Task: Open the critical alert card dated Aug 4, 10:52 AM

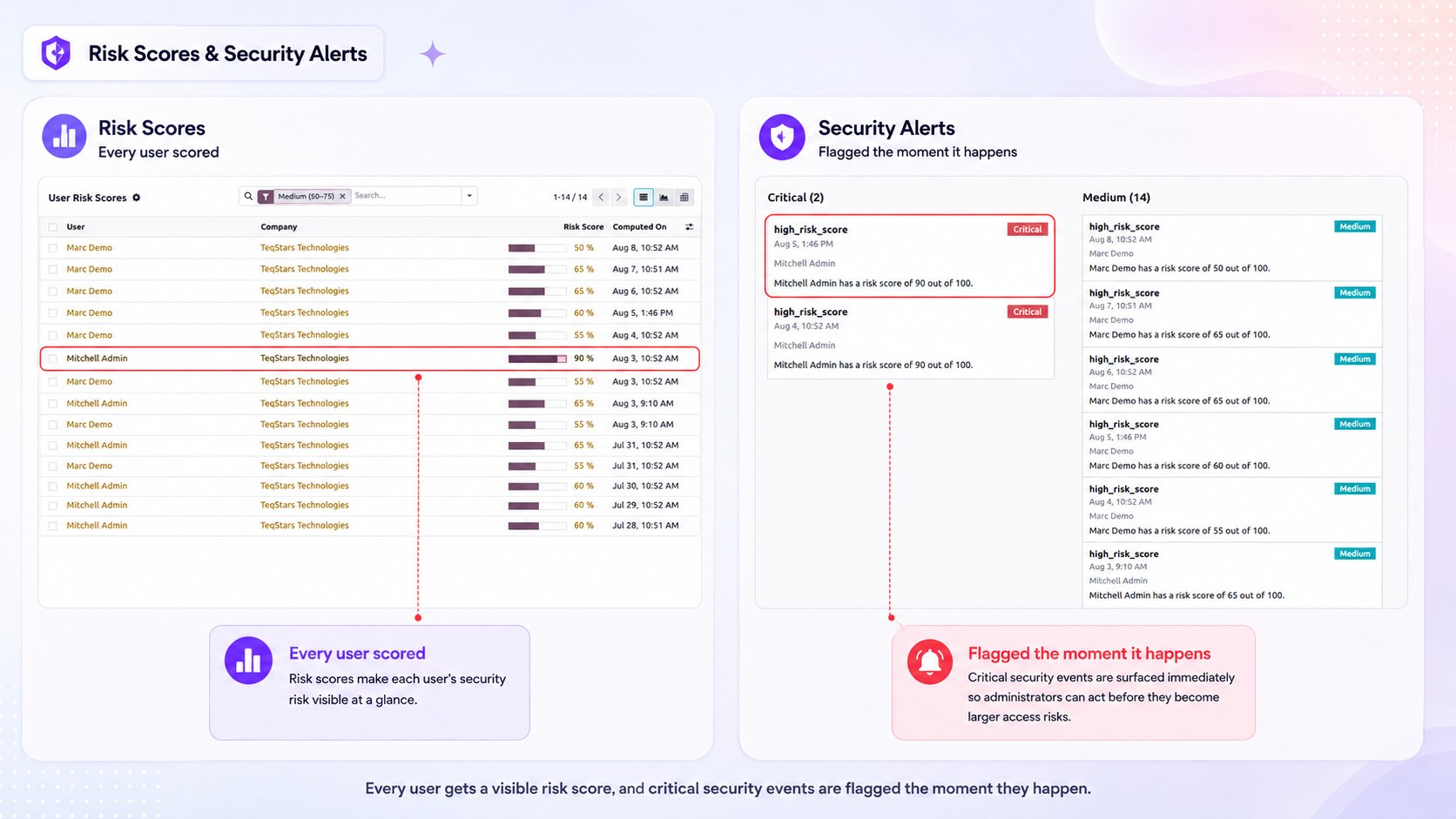Action: 910,339
